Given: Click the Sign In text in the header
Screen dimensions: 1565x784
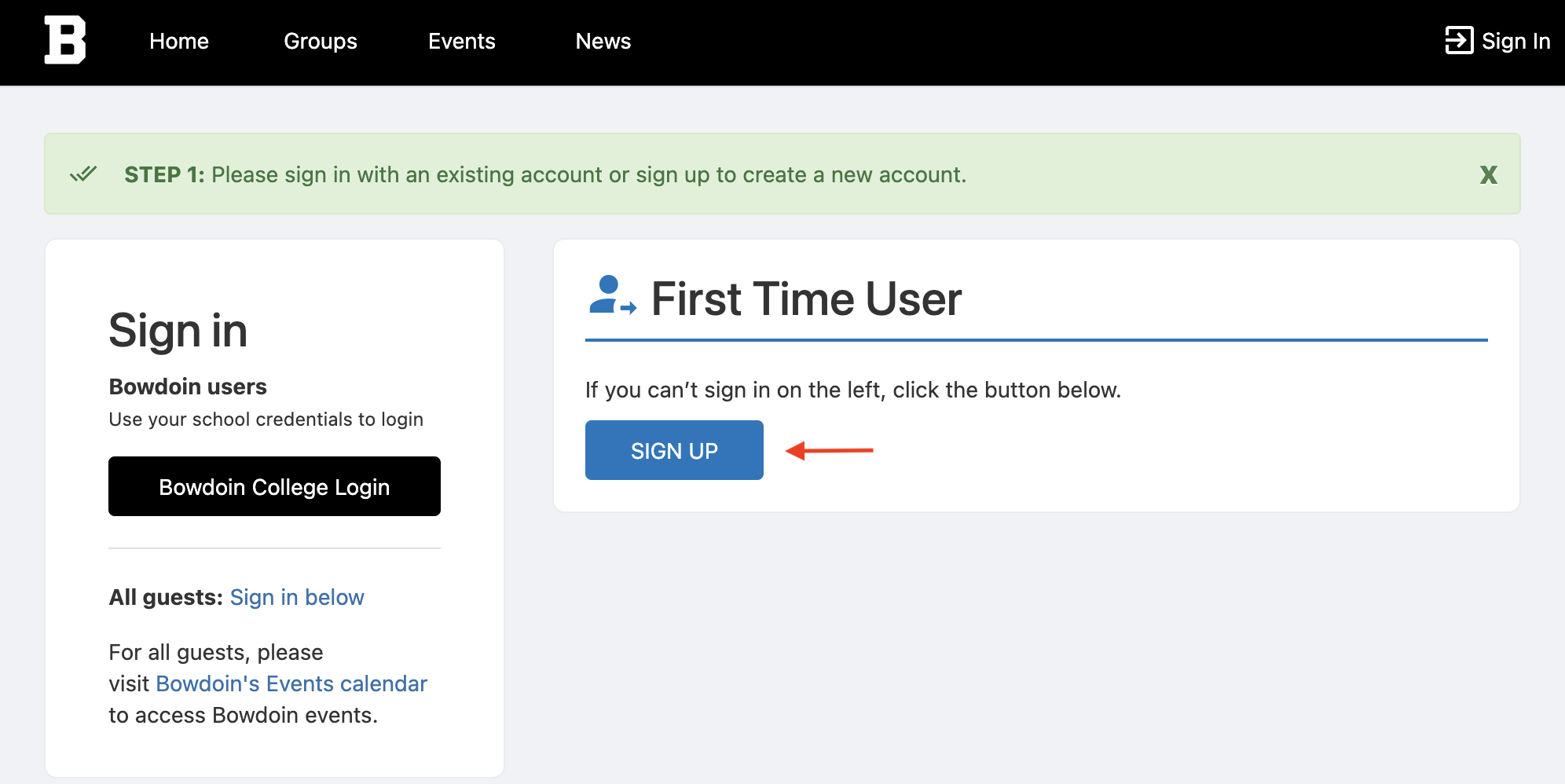Looking at the screenshot, I should [1516, 41].
